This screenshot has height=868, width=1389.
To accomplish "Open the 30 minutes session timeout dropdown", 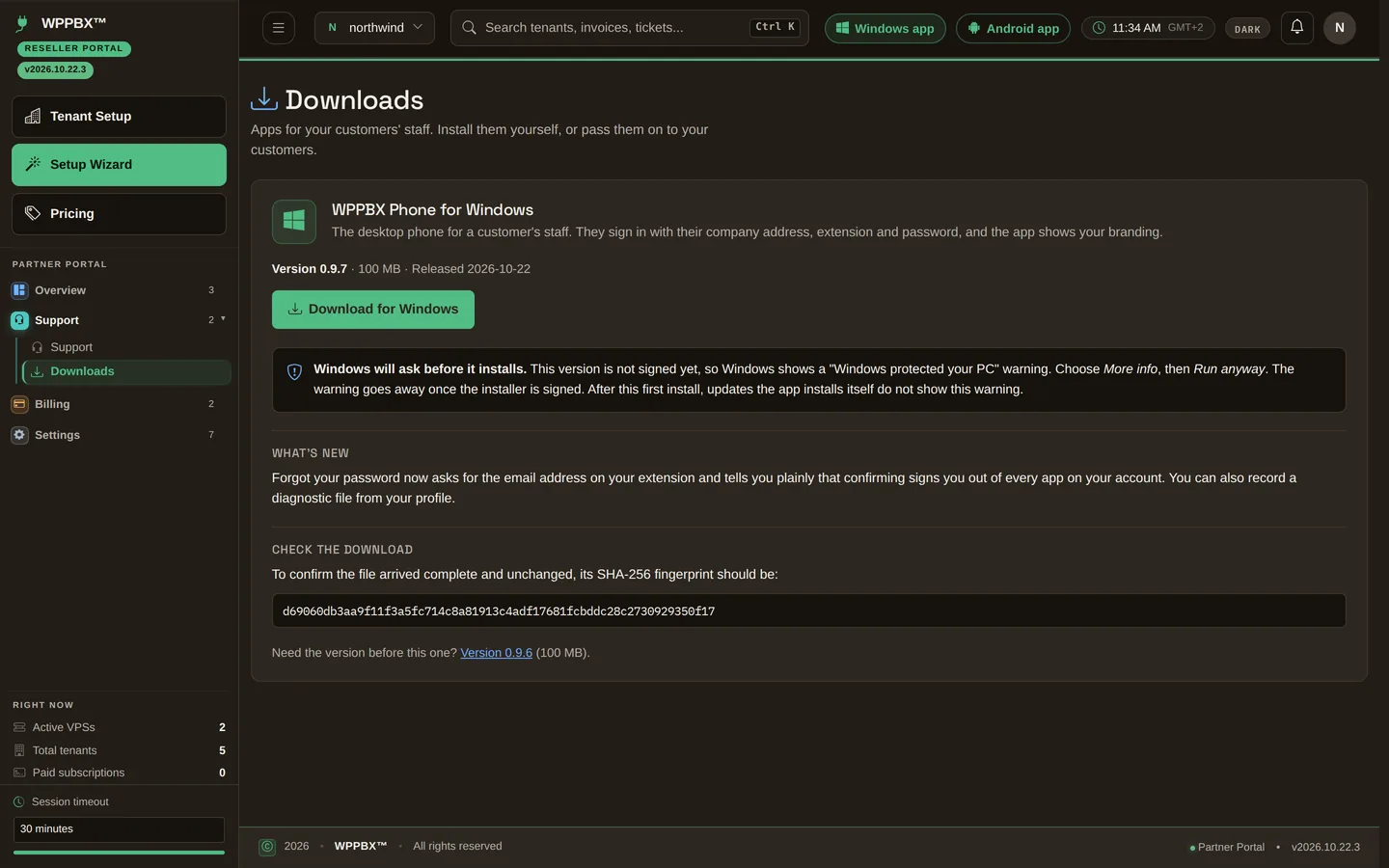I will point(119,829).
